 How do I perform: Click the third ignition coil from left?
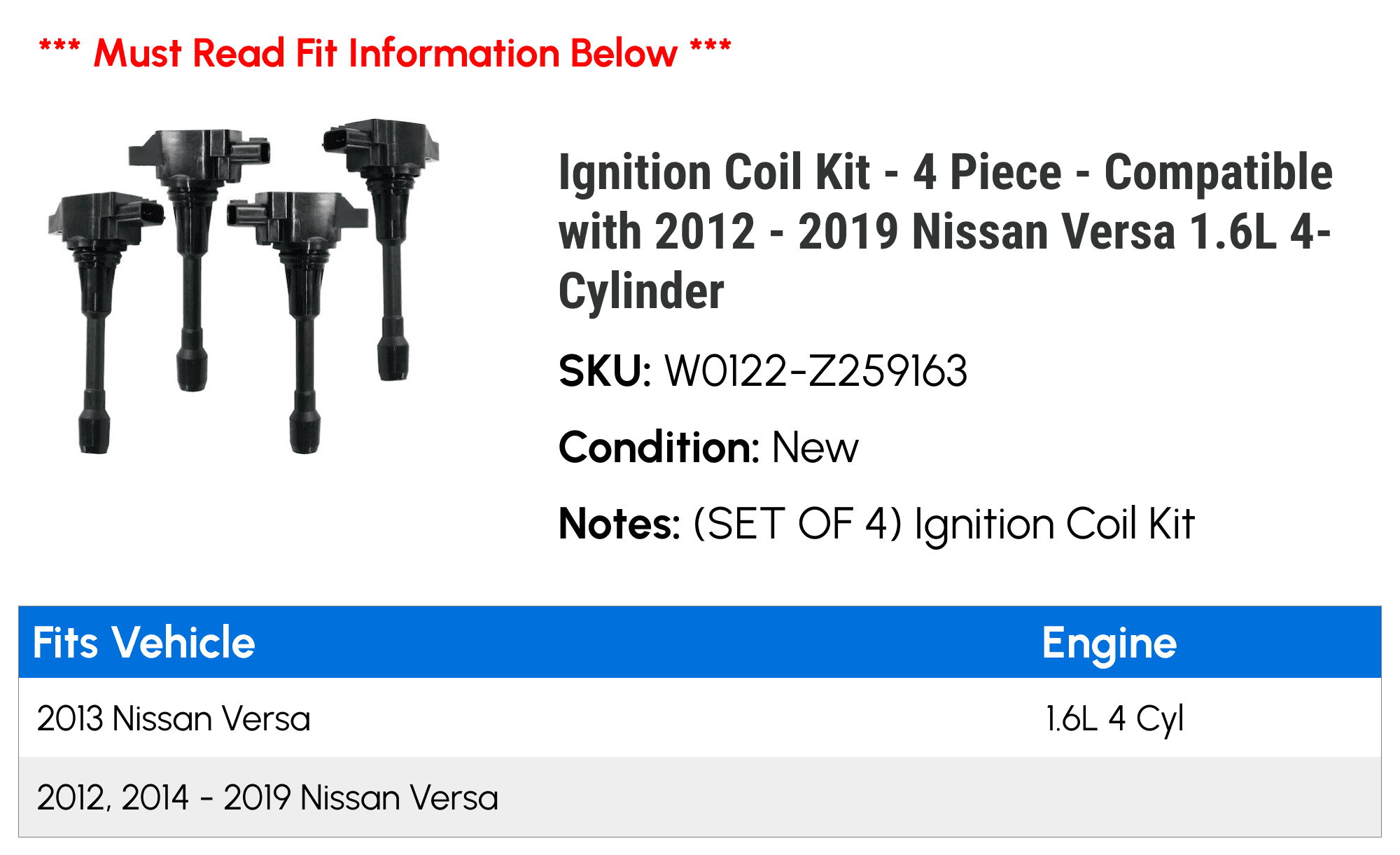click(300, 322)
